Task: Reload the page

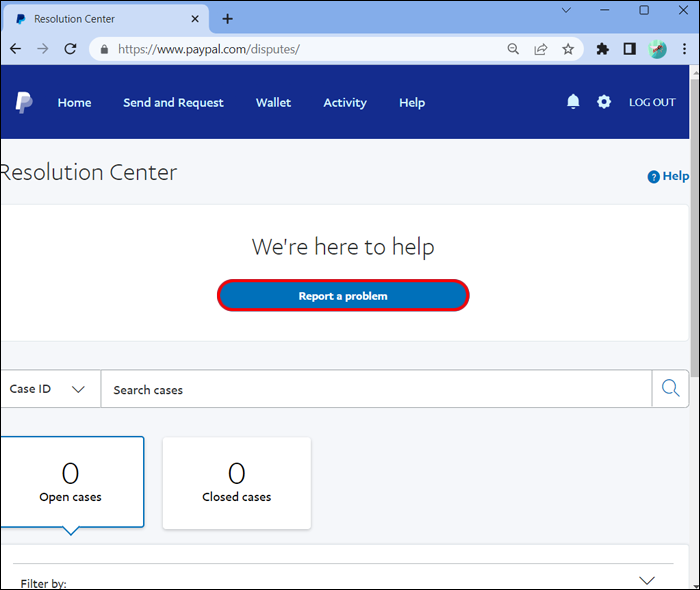Action: click(x=70, y=49)
